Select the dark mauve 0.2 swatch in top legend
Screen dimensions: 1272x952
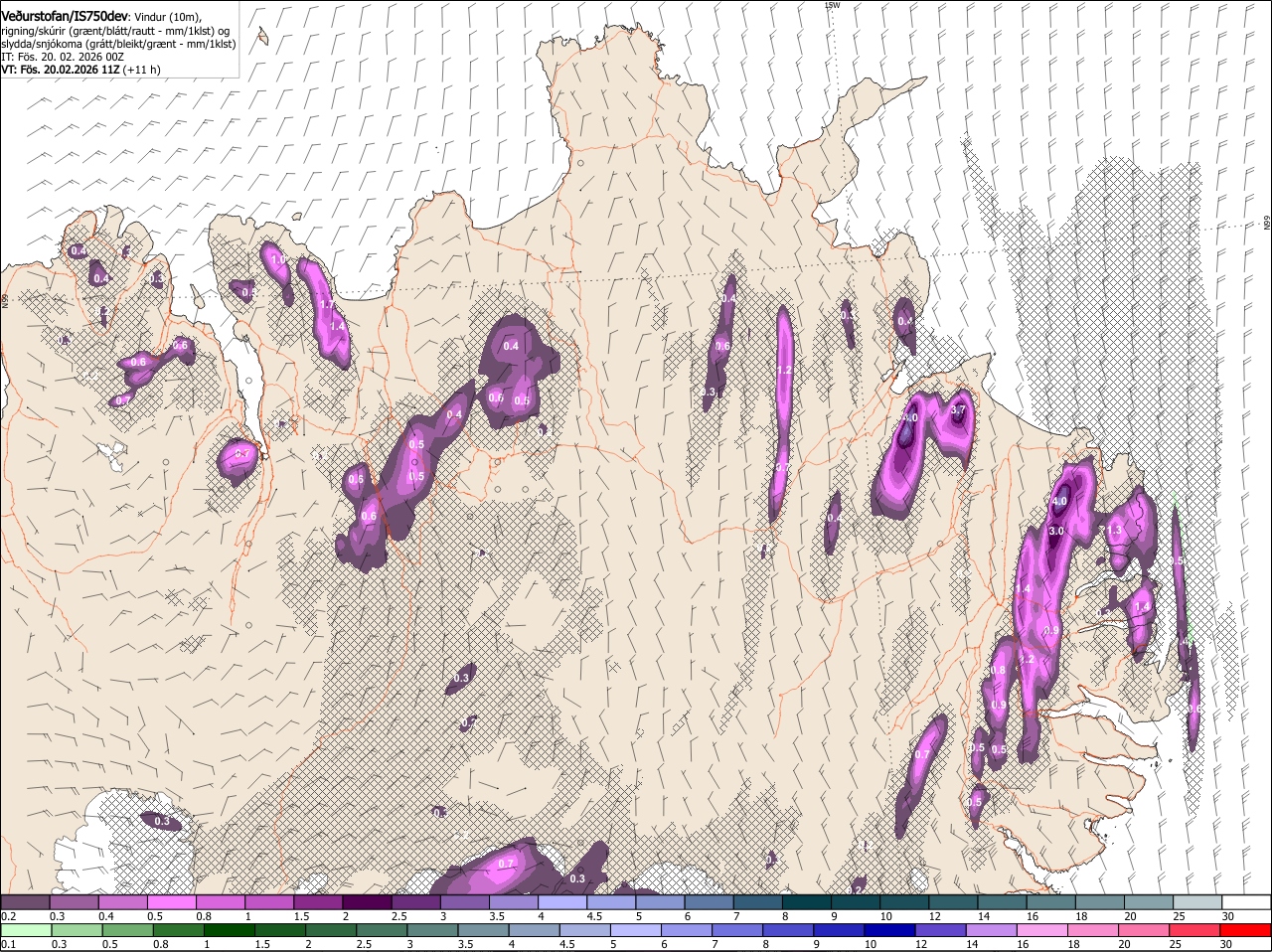[26, 901]
